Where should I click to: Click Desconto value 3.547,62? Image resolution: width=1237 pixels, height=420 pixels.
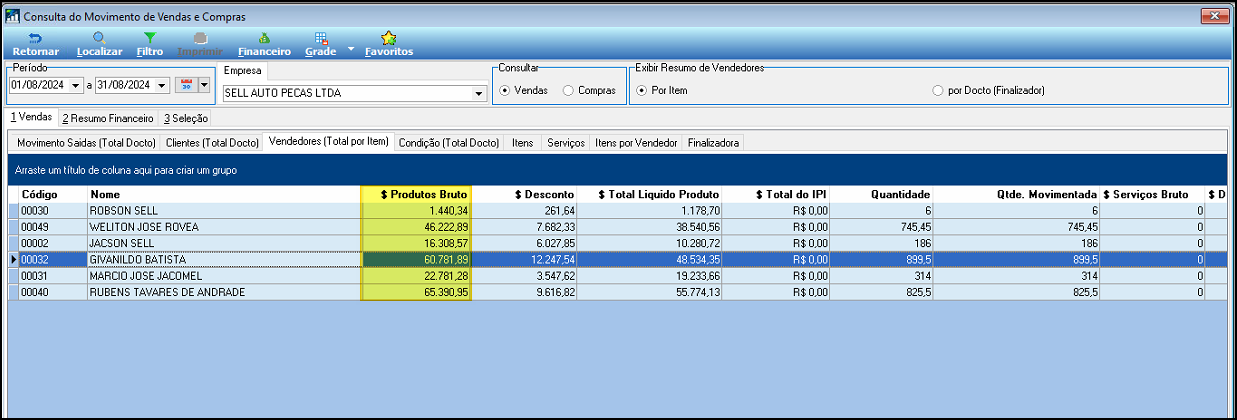point(524,275)
